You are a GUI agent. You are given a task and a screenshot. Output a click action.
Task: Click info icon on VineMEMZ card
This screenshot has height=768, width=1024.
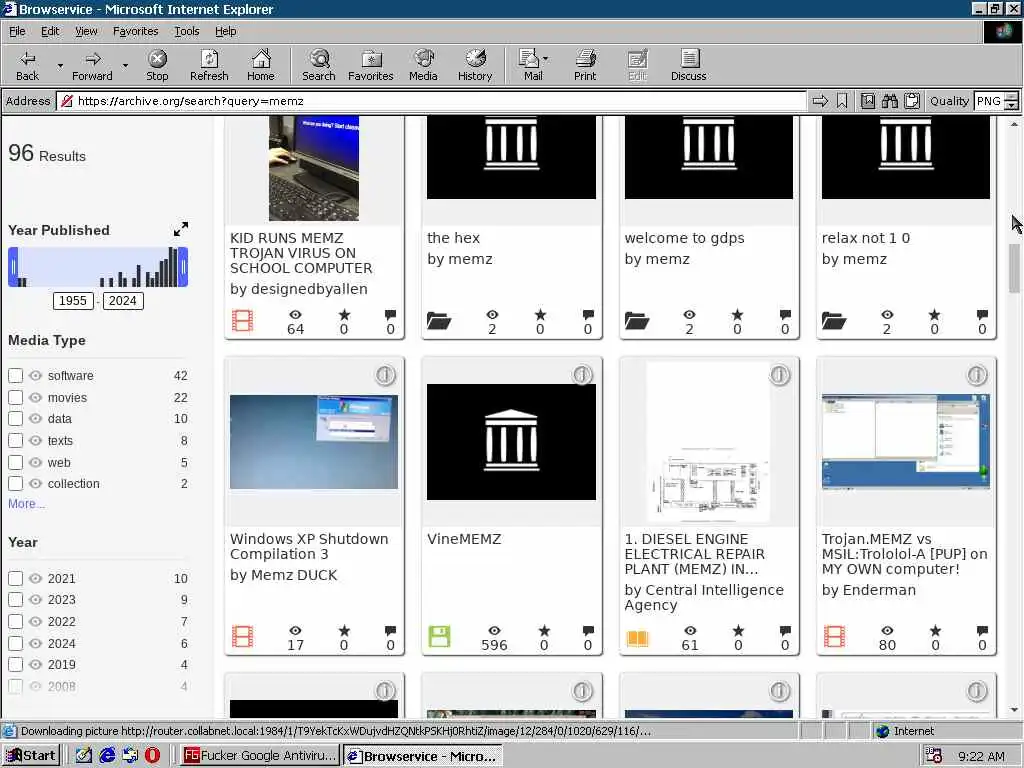(x=582, y=375)
